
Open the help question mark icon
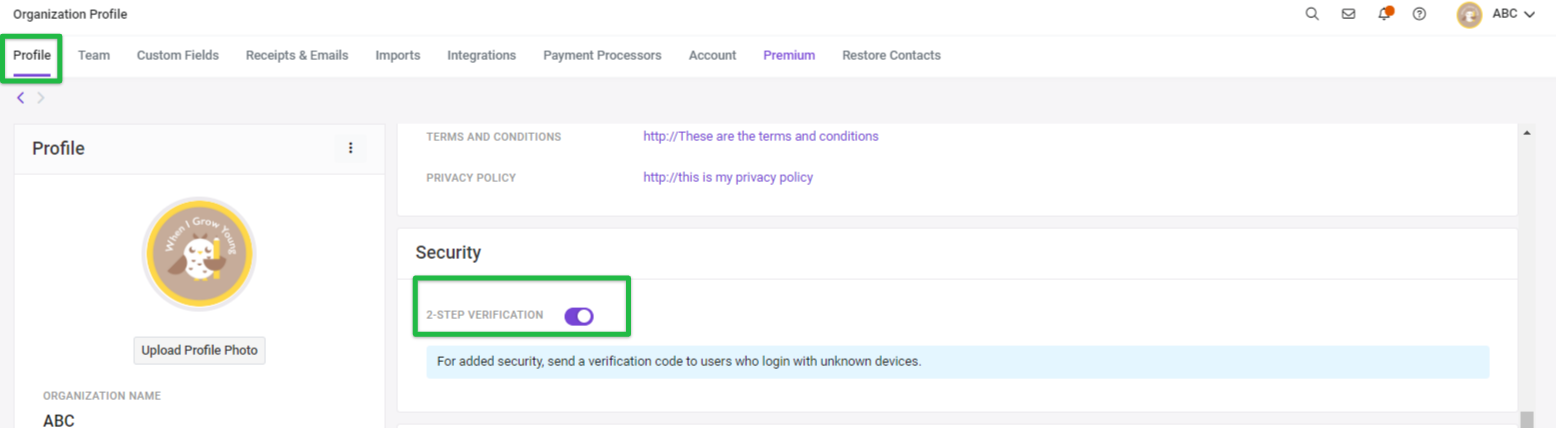(x=1419, y=14)
